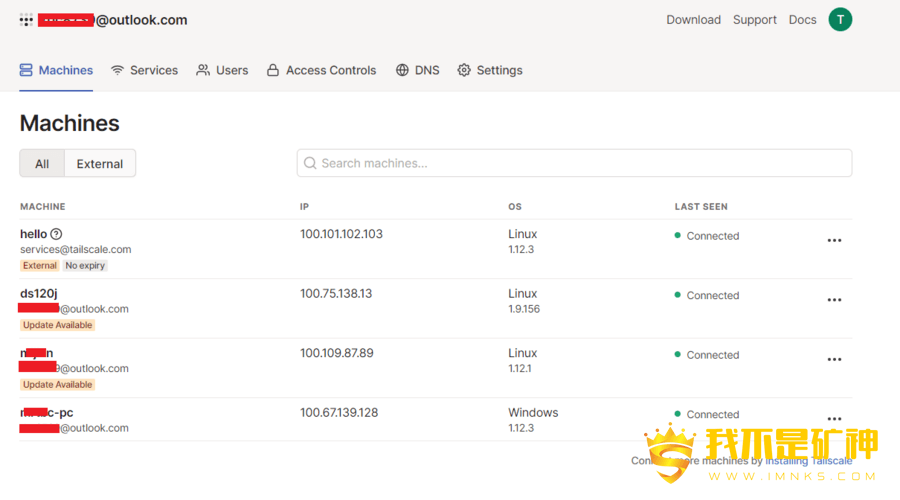Open the DNS tab
The width and height of the screenshot is (900, 500).
(418, 70)
